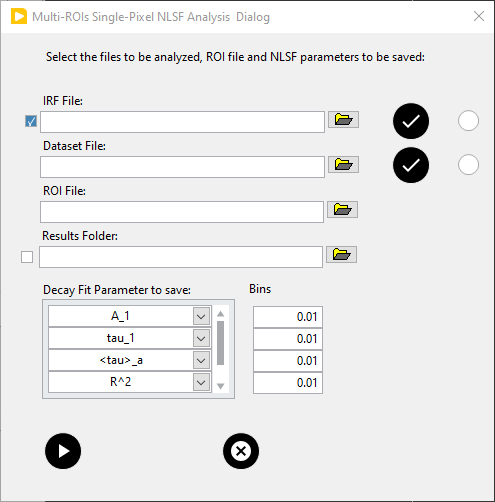Click the ROI File browse folder icon
495x502 pixels.
[x=342, y=209]
